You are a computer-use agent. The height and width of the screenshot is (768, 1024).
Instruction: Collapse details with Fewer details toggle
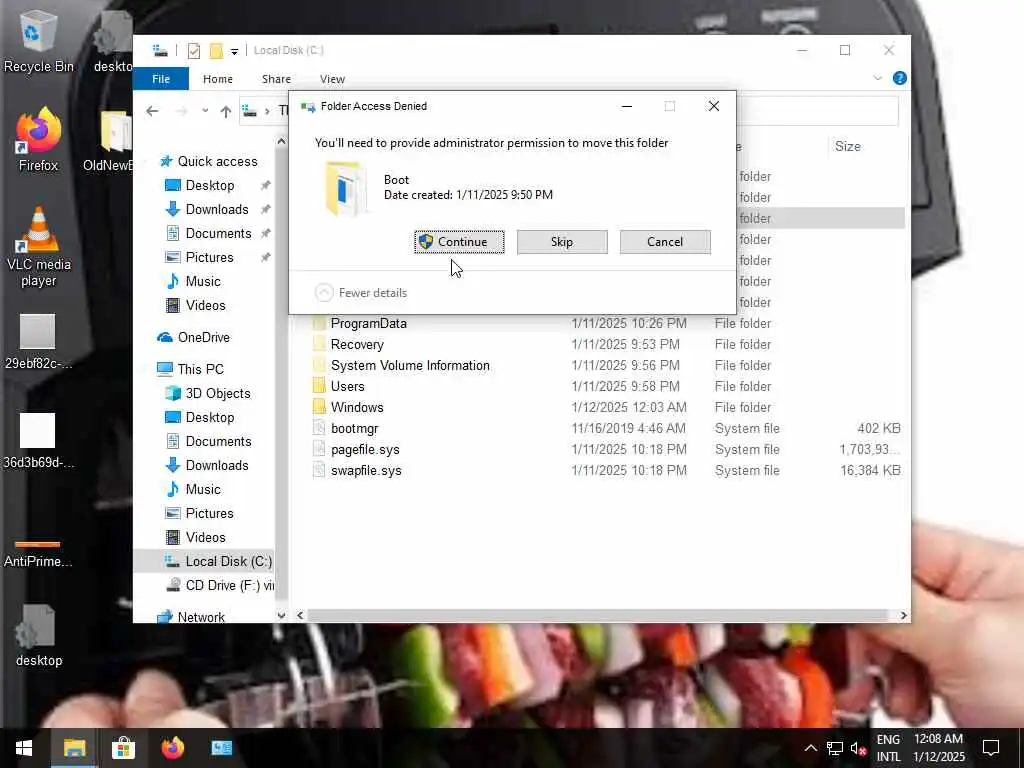[360, 293]
